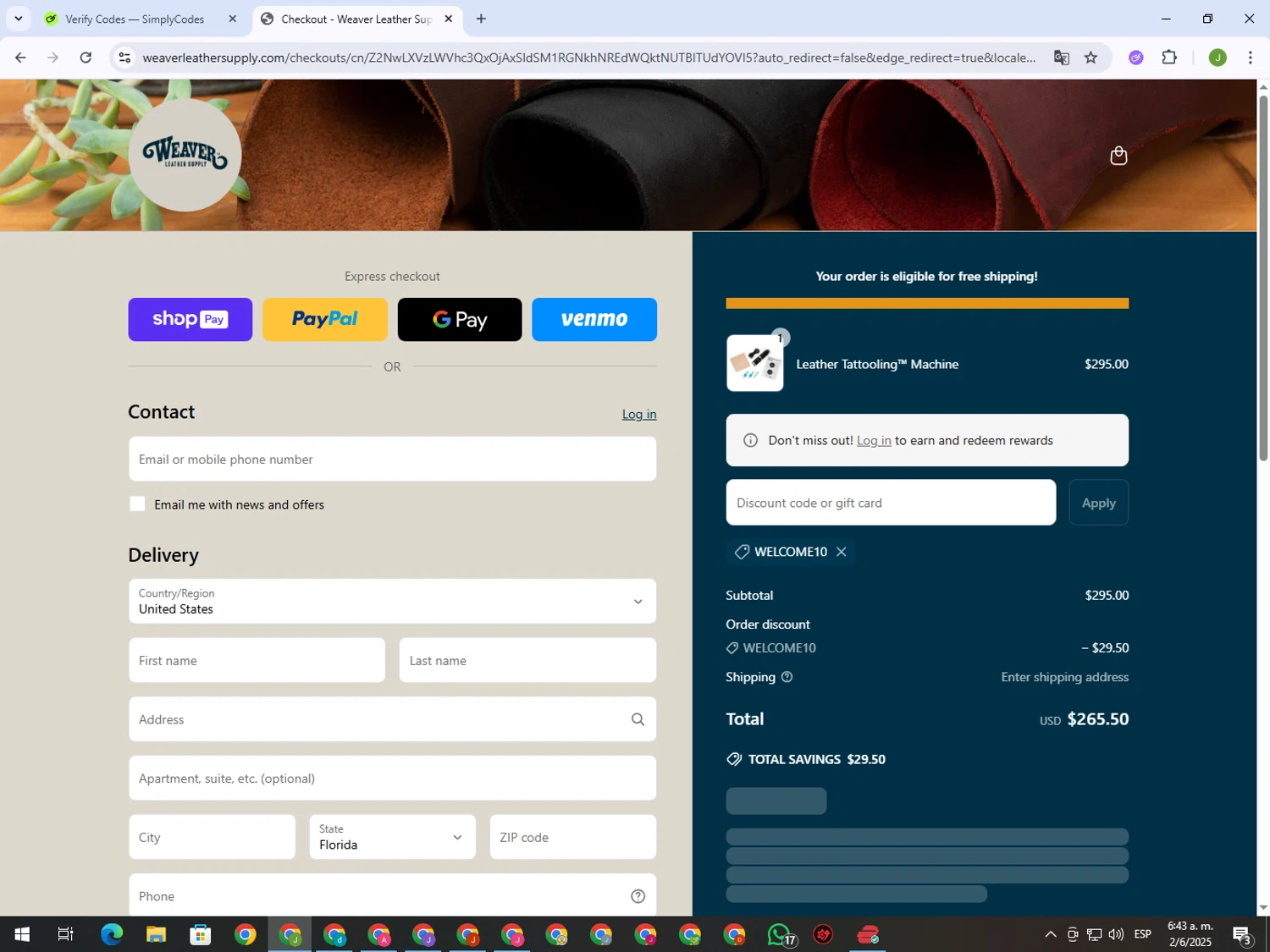Switch to Verify Codes SimplyCodes tab
The height and width of the screenshot is (952, 1270).
pos(135,19)
